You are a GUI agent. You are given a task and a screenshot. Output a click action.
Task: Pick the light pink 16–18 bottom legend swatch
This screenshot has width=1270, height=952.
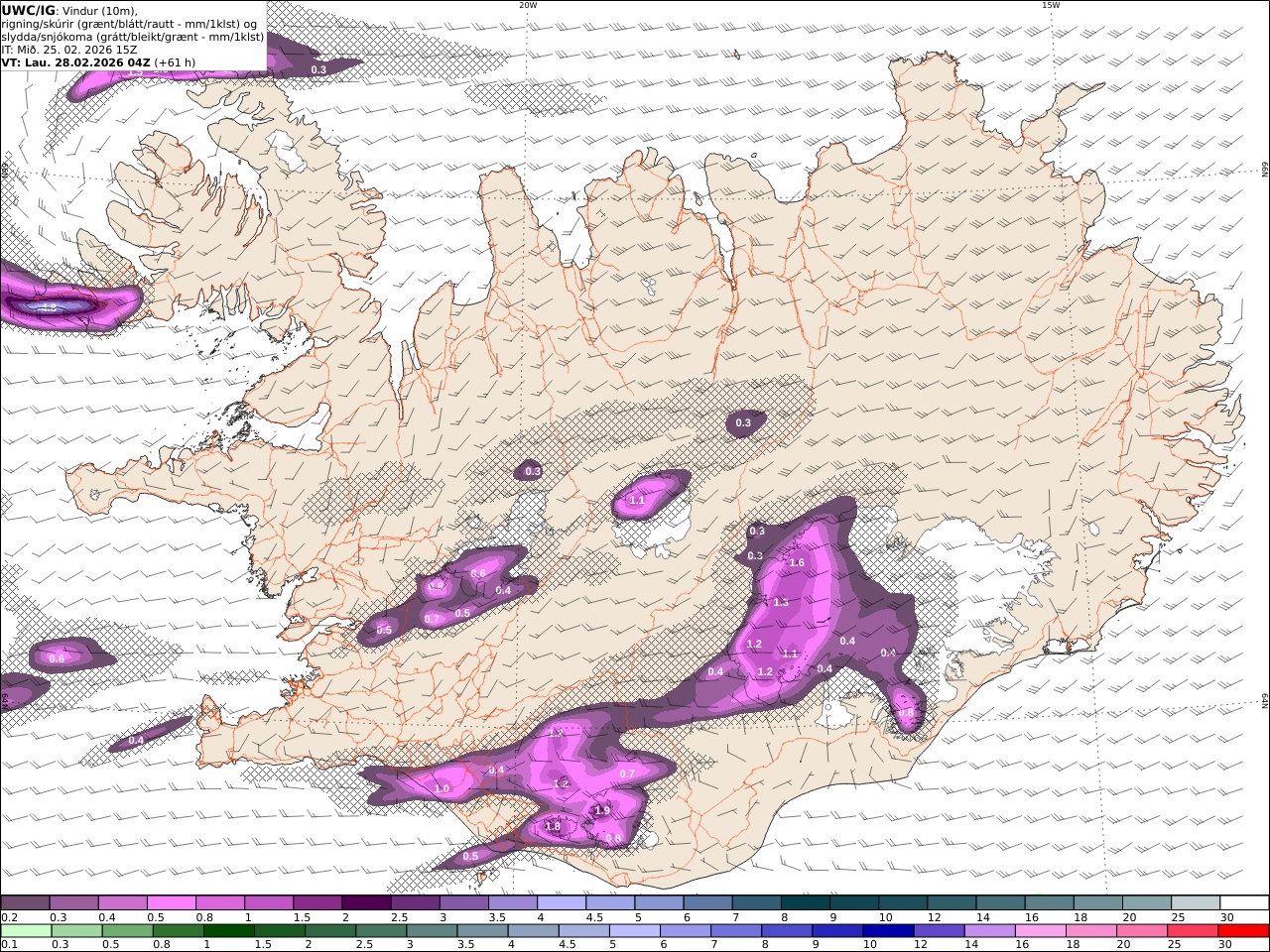(x=1040, y=931)
